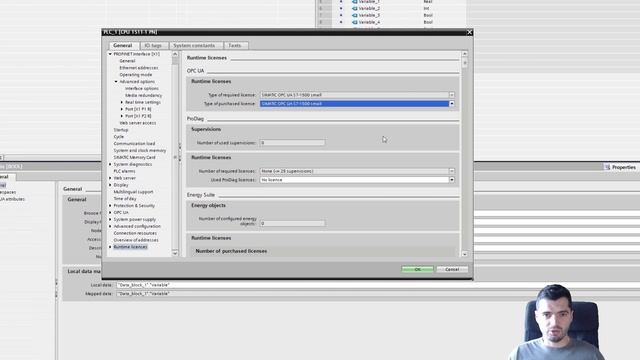Click the Cancel button
The width and height of the screenshot is (640, 360).
(x=452, y=269)
